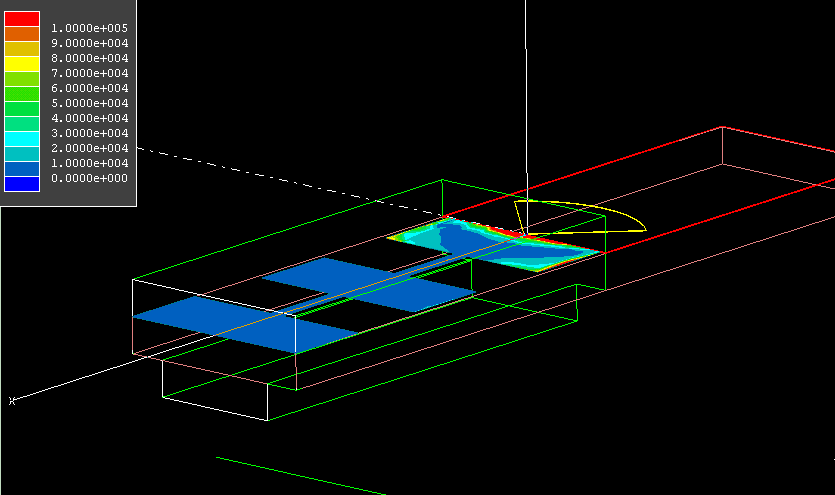Click the white vertical axis line
This screenshot has width=835, height=495.
point(526,100)
